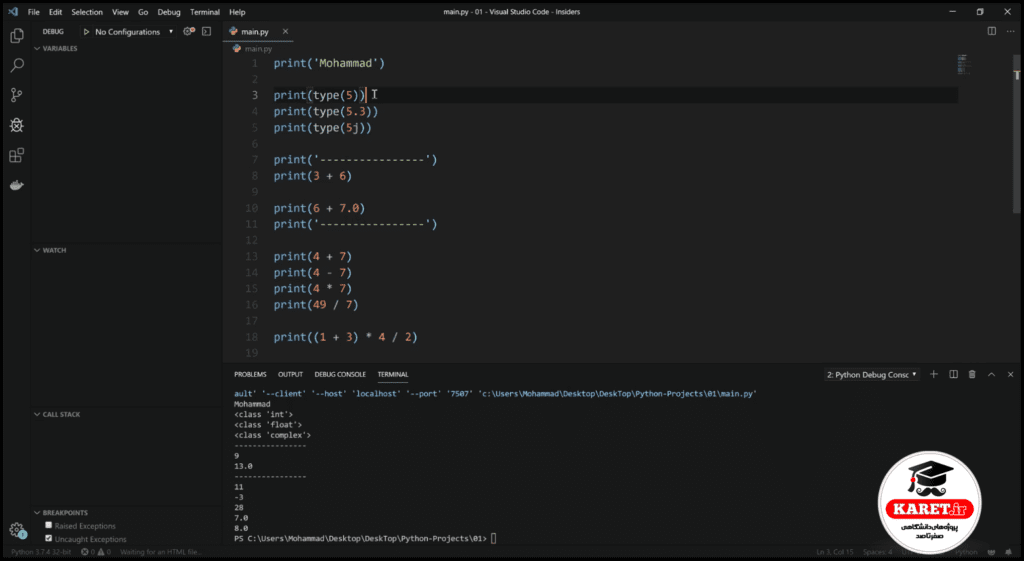
Task: Open launch.json via debug gear icon
Action: click(189, 31)
